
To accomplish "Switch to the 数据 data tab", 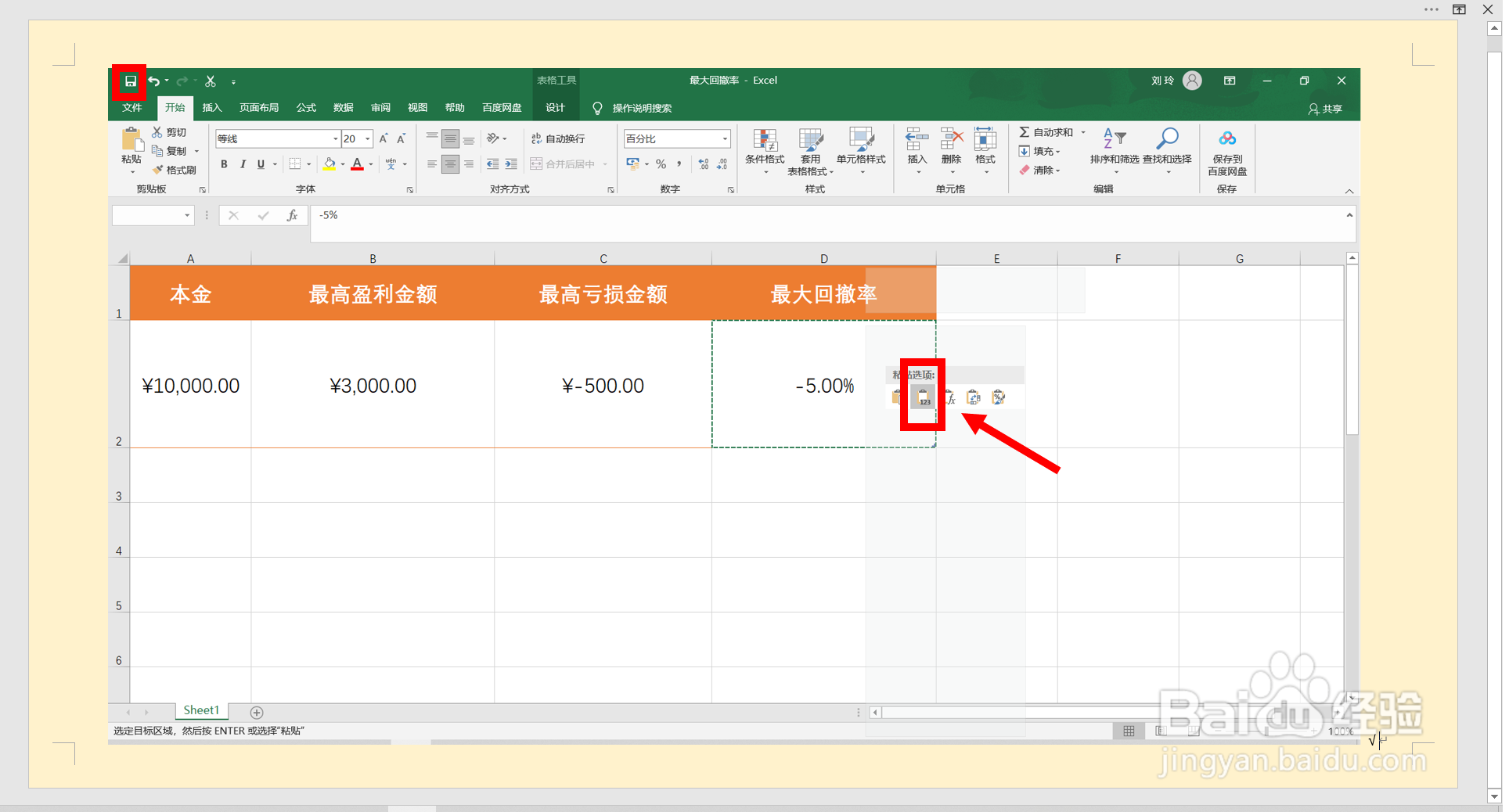I will pos(343,108).
